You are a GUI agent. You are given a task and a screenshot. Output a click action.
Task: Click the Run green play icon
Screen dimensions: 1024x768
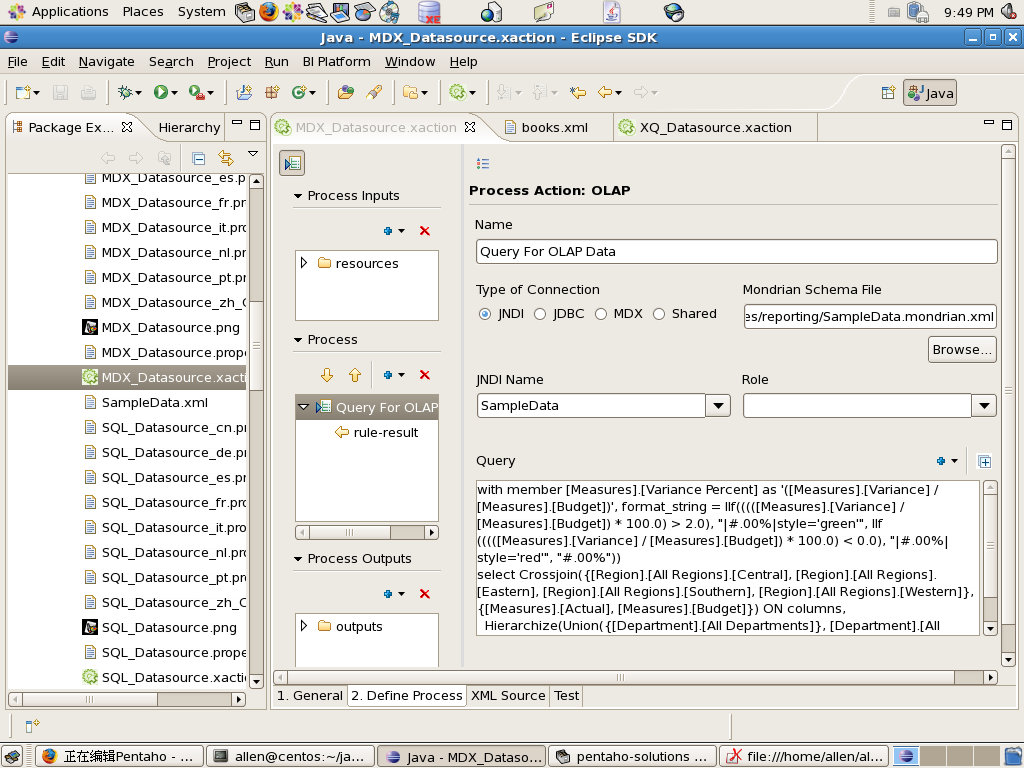[x=160, y=93]
